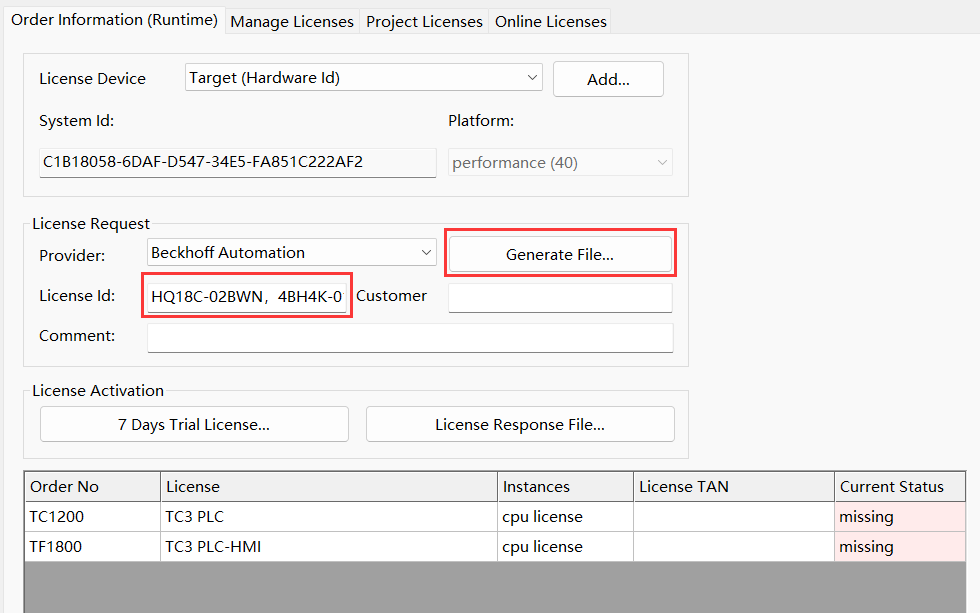Focus the System Id field

pos(238,162)
